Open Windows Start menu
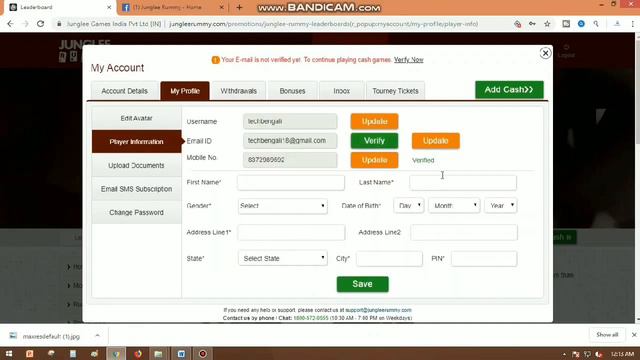Image resolution: width=640 pixels, height=360 pixels. 9,354
